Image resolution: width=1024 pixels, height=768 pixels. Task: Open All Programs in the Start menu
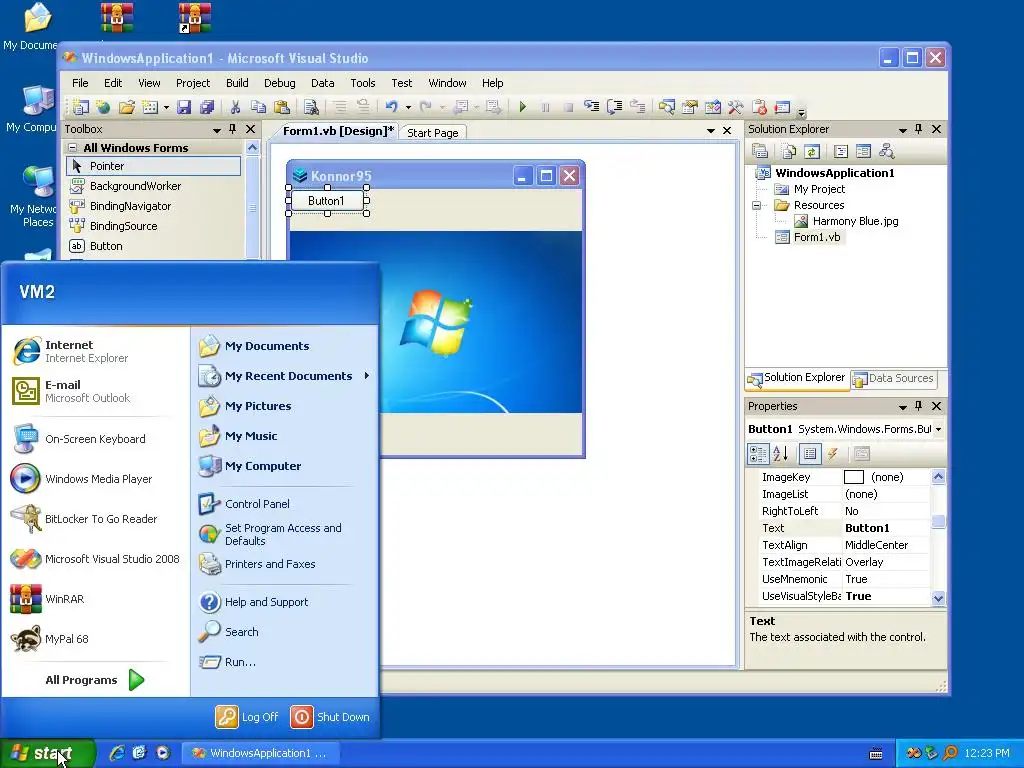point(95,680)
